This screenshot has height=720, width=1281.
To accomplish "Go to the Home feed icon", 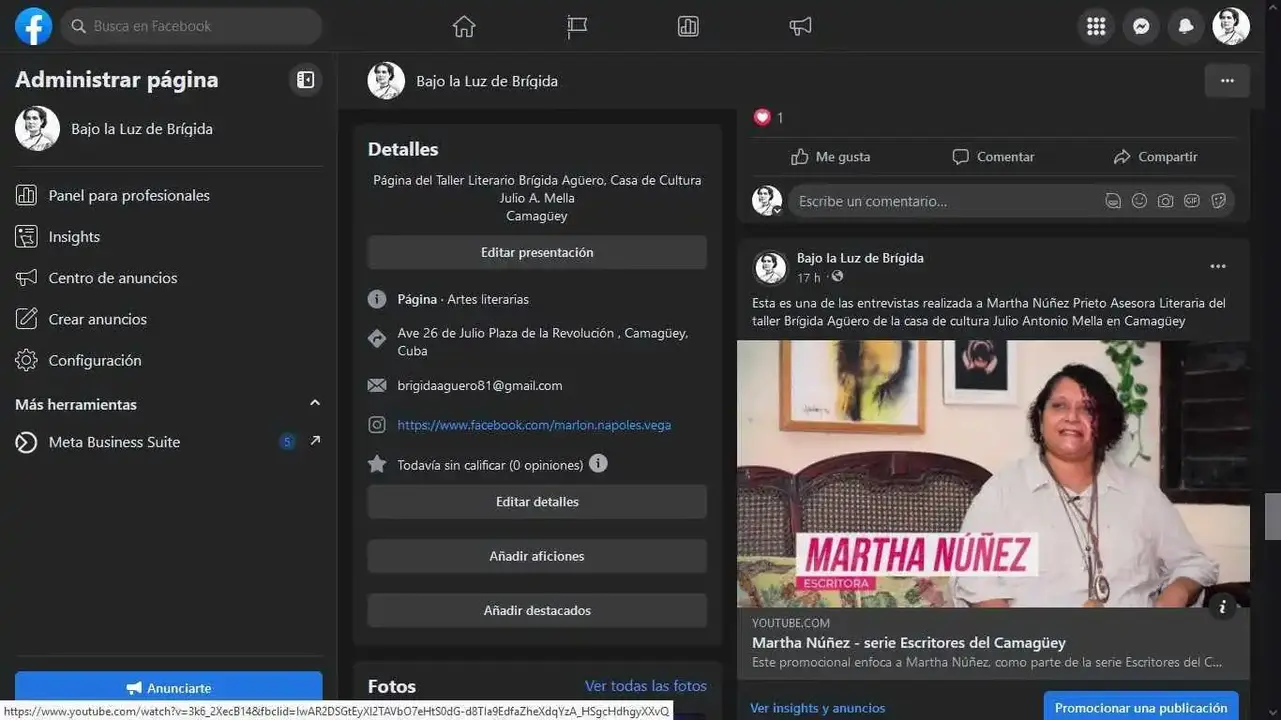I will [464, 27].
